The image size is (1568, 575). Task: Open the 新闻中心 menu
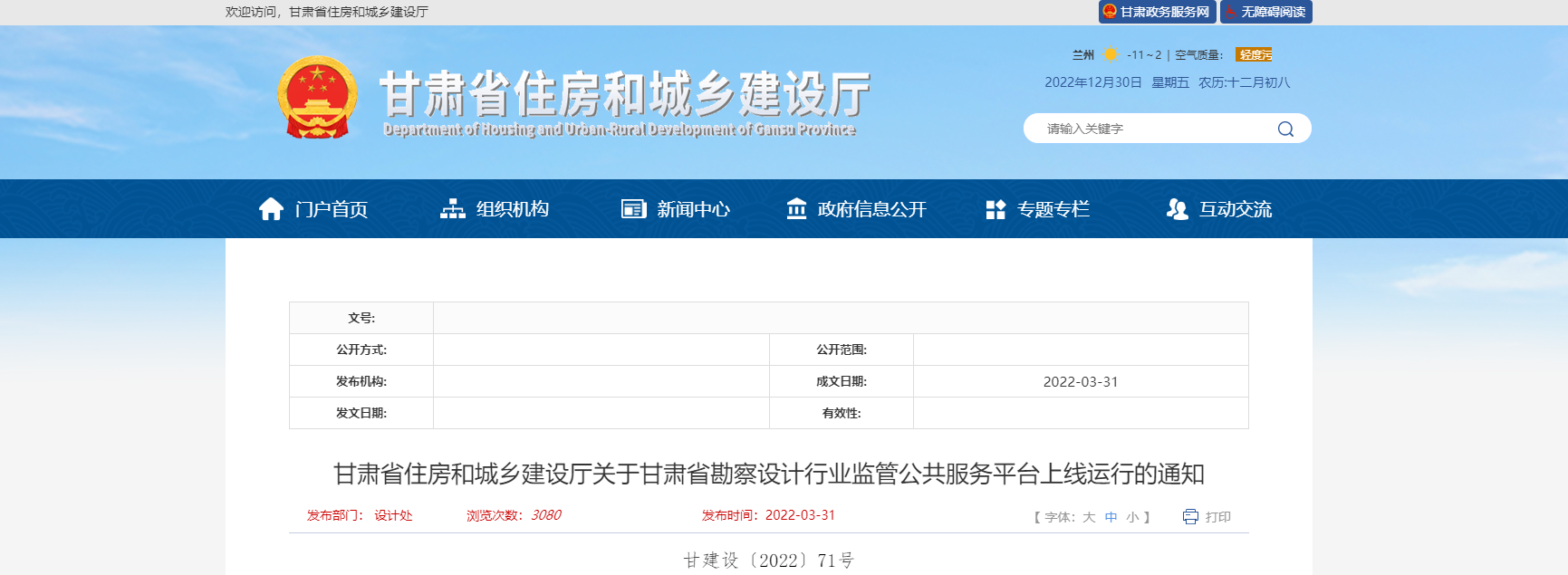693,209
